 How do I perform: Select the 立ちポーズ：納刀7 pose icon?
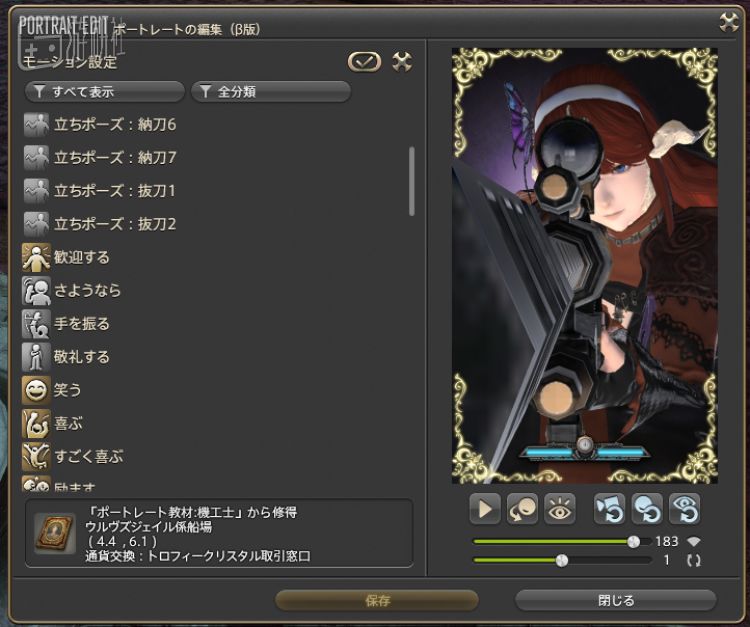click(x=36, y=157)
